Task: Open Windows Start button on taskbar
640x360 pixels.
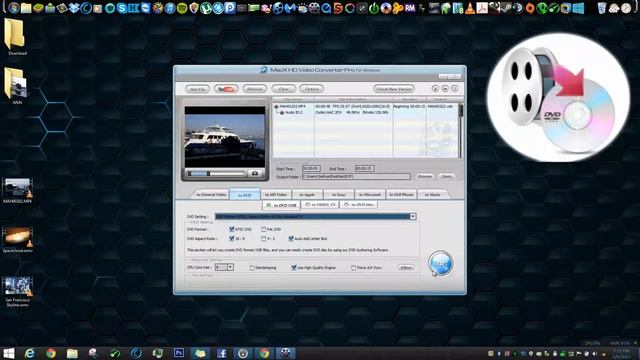Action: [x=8, y=353]
